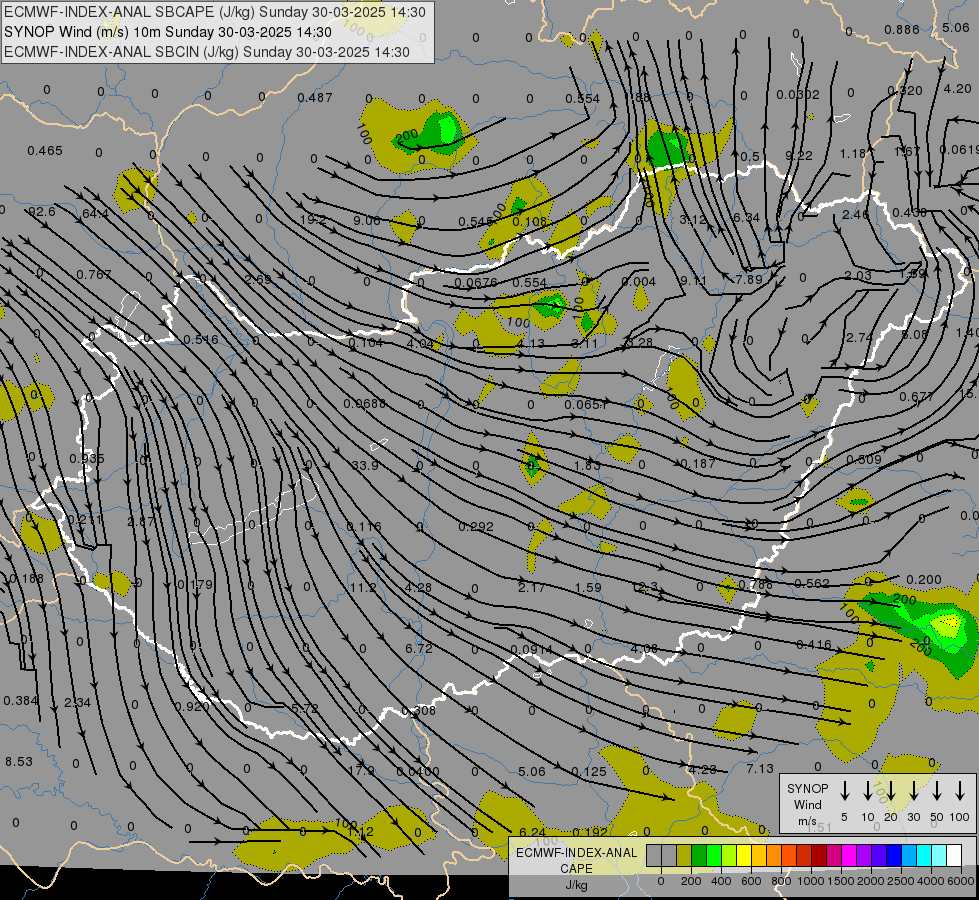Click the 0.562 value on the map
Image resolution: width=979 pixels, height=900 pixels.
coord(812,583)
